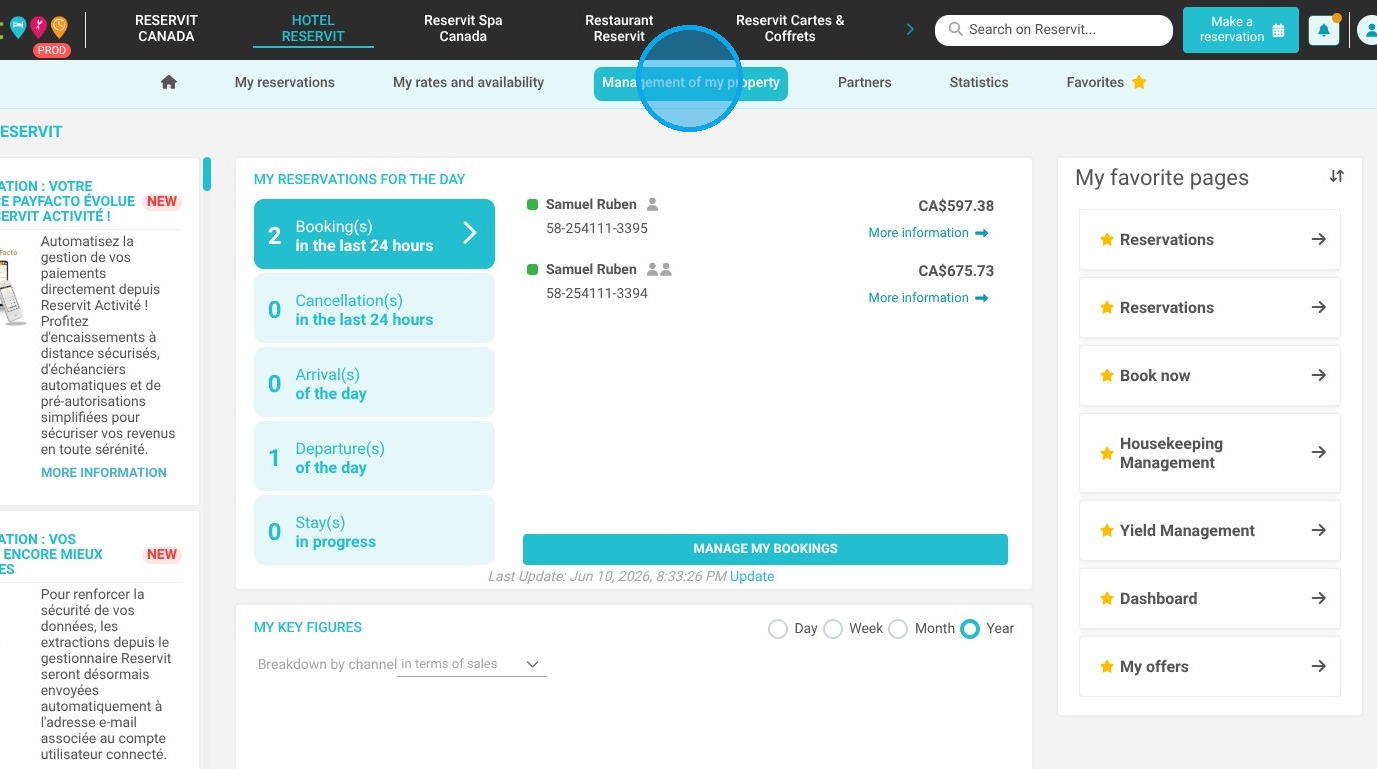The height and width of the screenshot is (769, 1377).
Task: Open Management of my property menu
Action: coord(691,83)
